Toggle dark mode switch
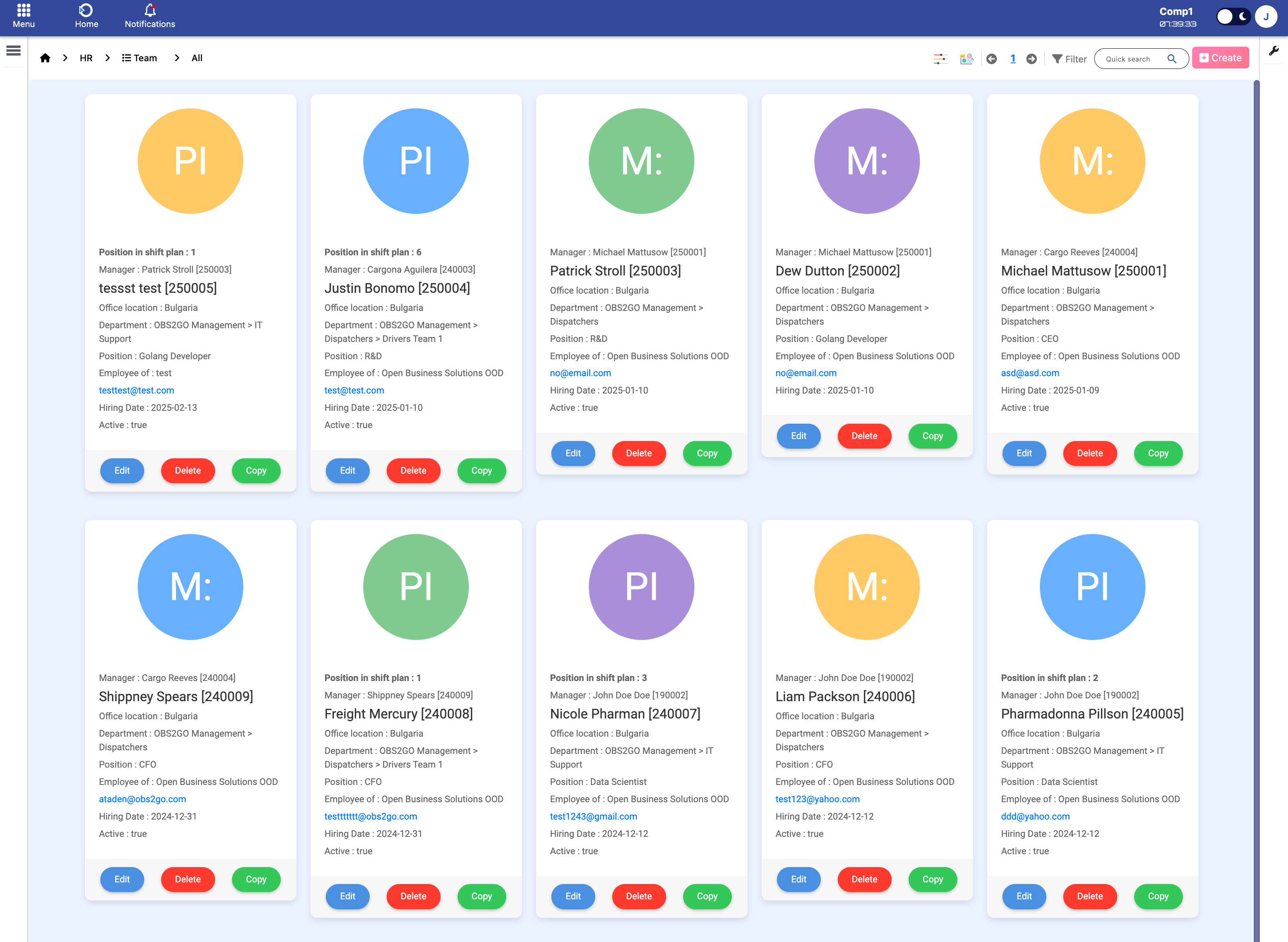 tap(1233, 17)
